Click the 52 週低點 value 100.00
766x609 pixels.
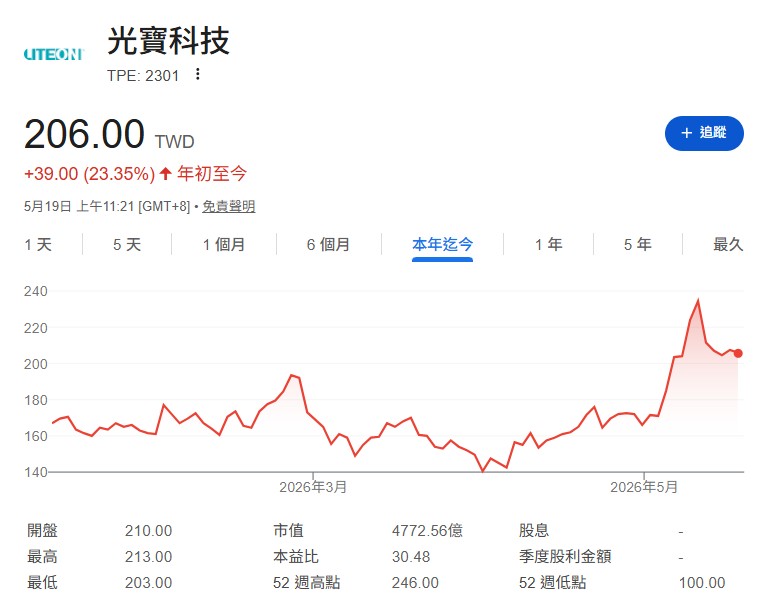pyautogui.click(x=702, y=583)
